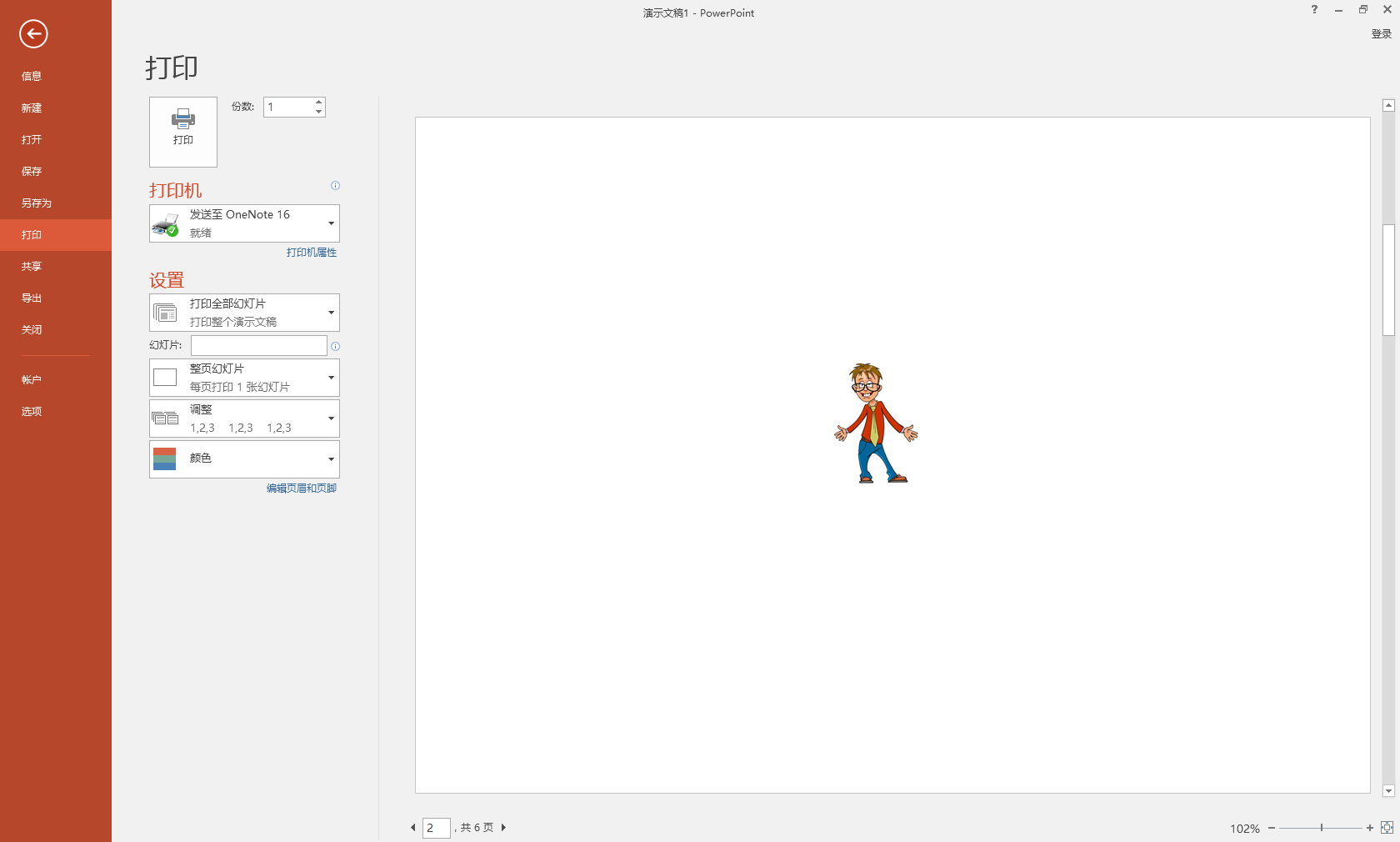Screen dimensions: 1400x842
Task: Click the 编辑页眉和页脚 link
Action: click(301, 489)
